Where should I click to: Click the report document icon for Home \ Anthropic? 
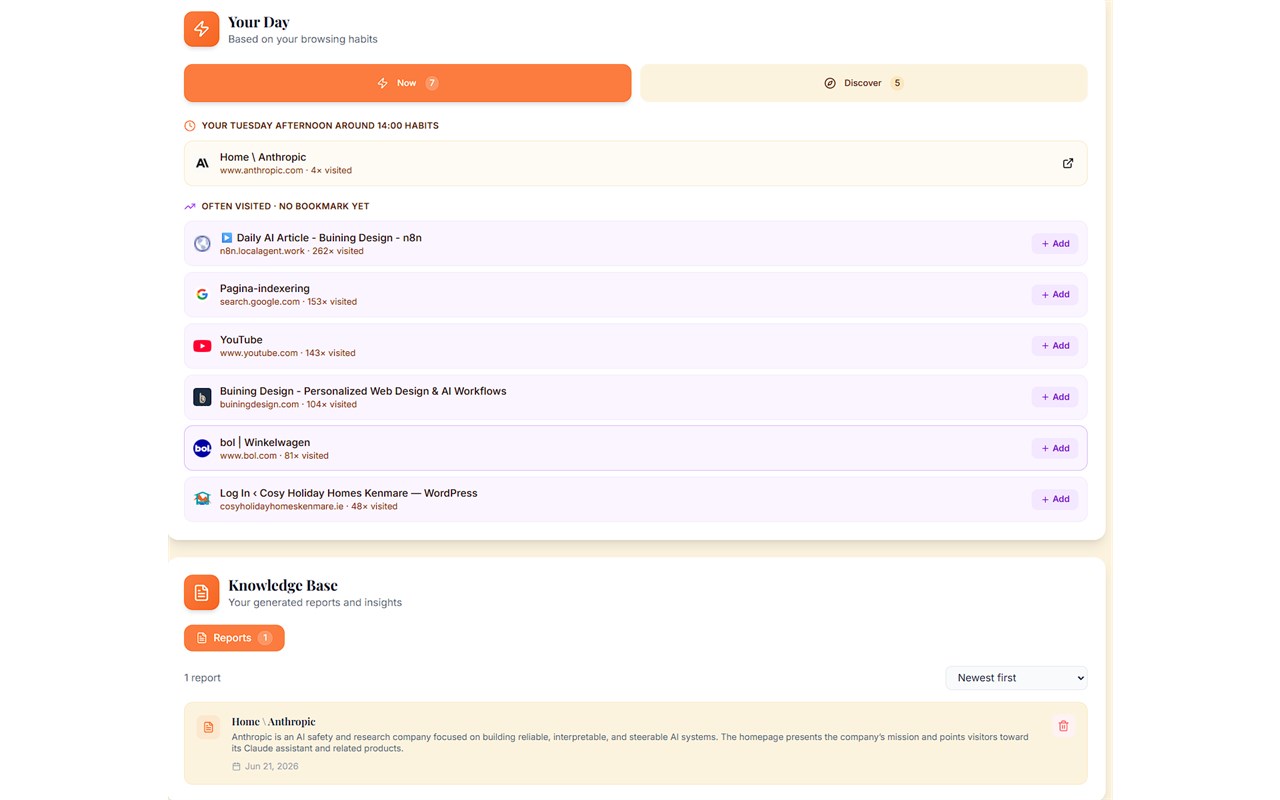(x=208, y=727)
